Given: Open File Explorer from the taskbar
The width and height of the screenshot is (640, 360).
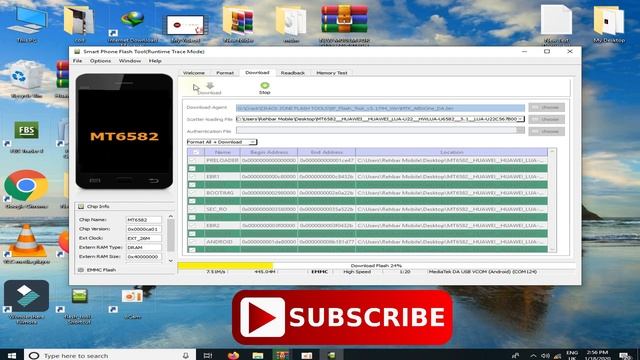Looking at the screenshot, I should click(258, 355).
